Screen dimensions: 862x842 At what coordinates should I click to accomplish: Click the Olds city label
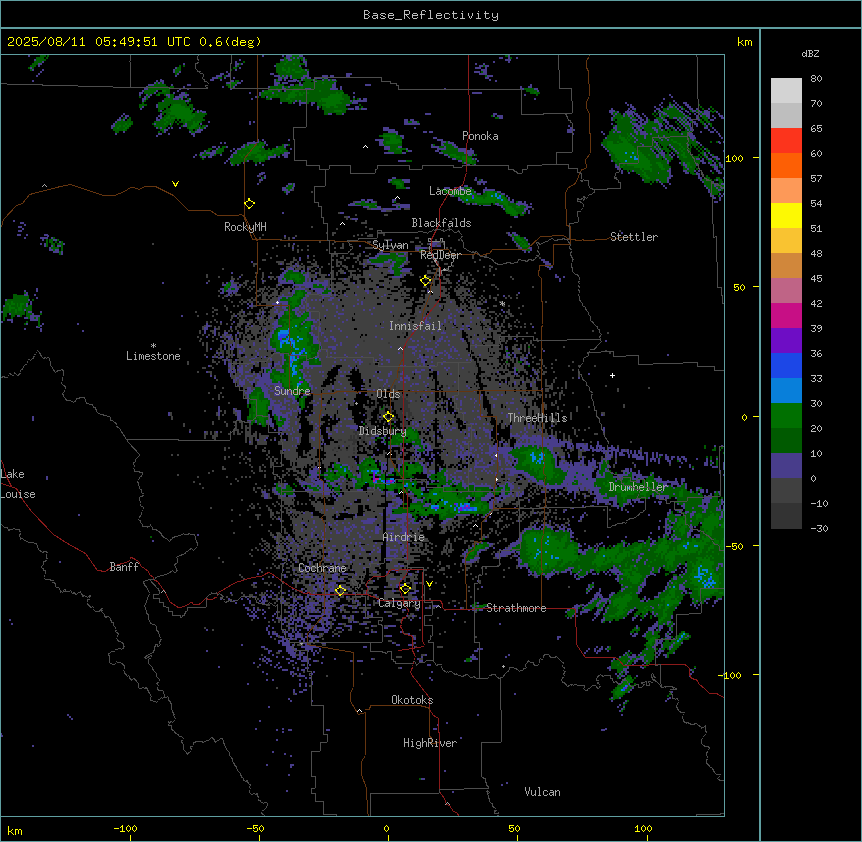pos(388,394)
